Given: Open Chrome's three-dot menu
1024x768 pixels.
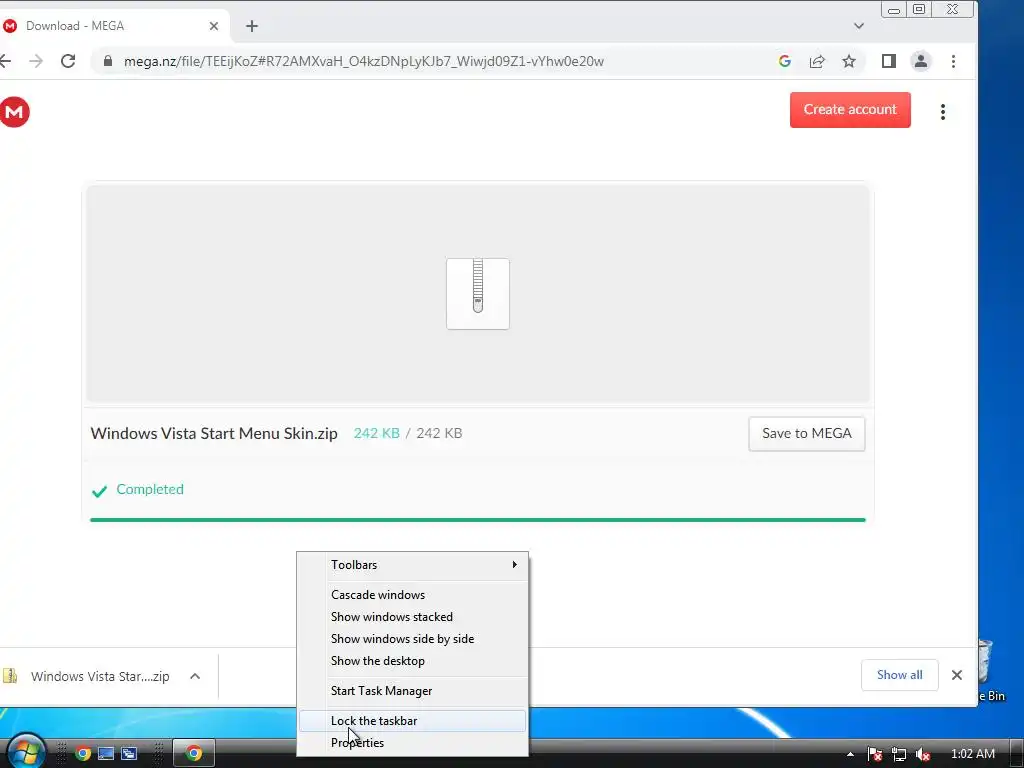Looking at the screenshot, I should [x=953, y=61].
